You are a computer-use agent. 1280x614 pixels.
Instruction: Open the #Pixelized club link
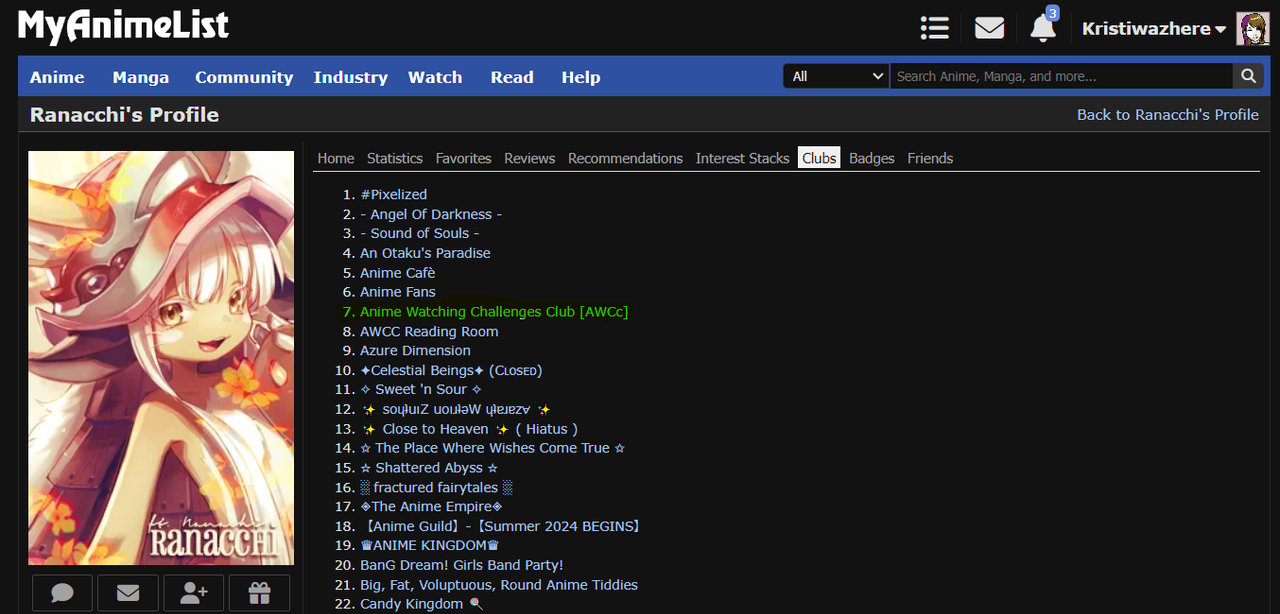394,195
